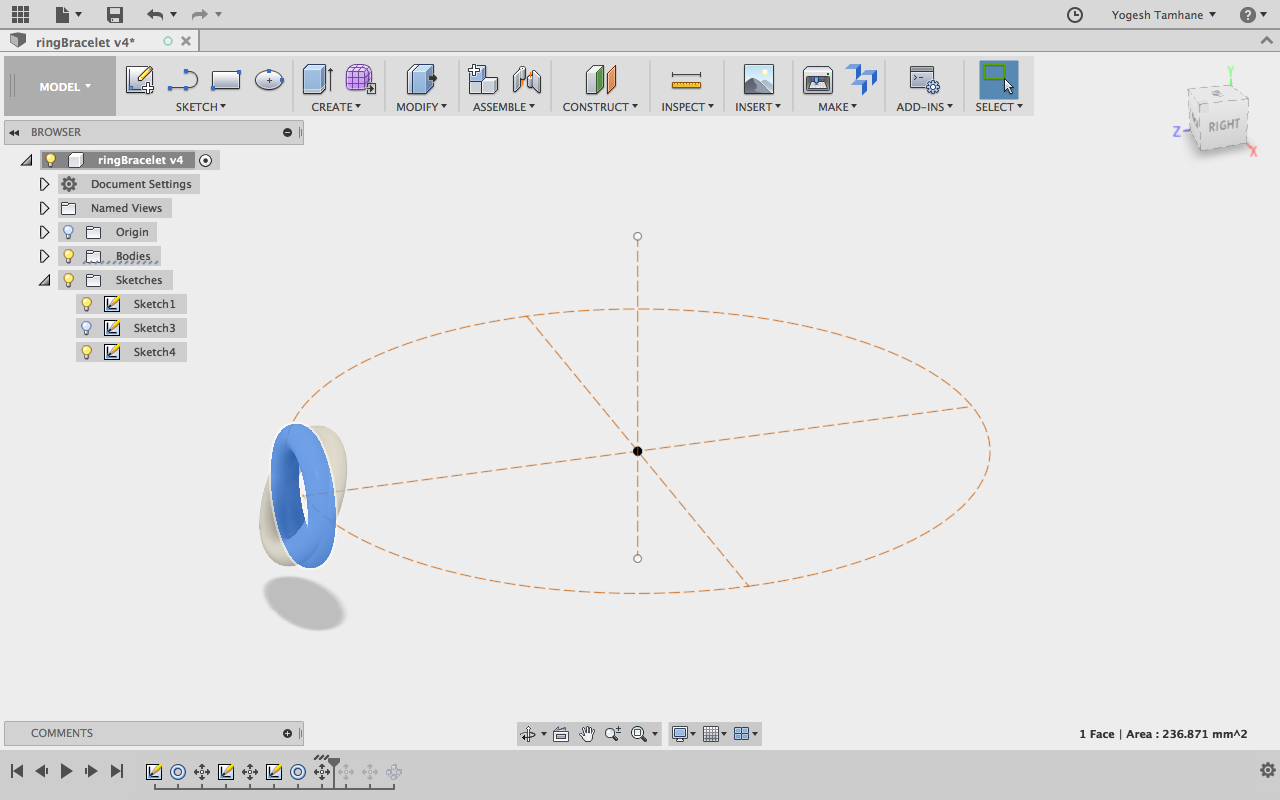This screenshot has height=800, width=1280.
Task: Open the ASSEMBLE menu
Action: pyautogui.click(x=504, y=107)
